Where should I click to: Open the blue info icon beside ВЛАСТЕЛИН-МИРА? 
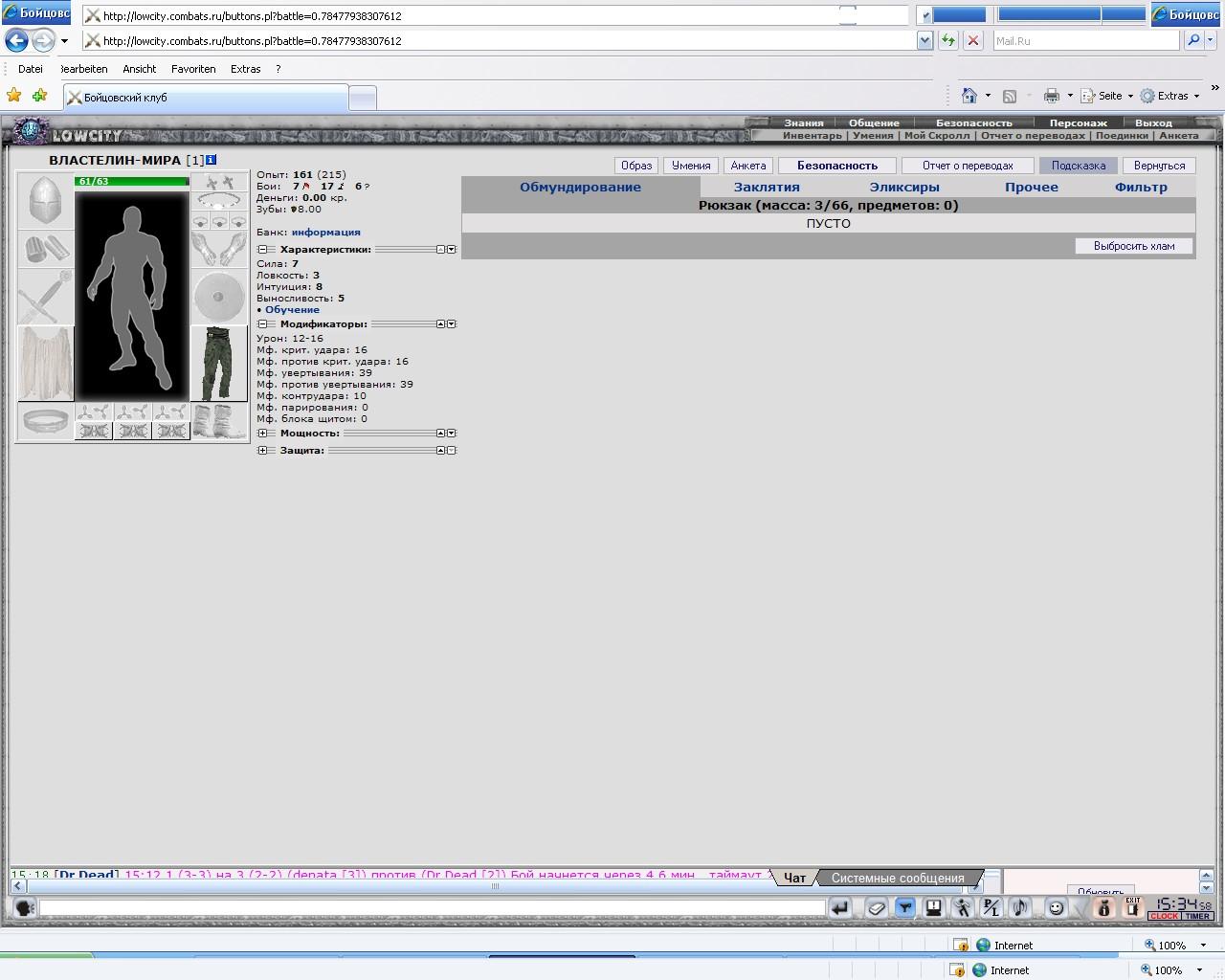[x=212, y=160]
